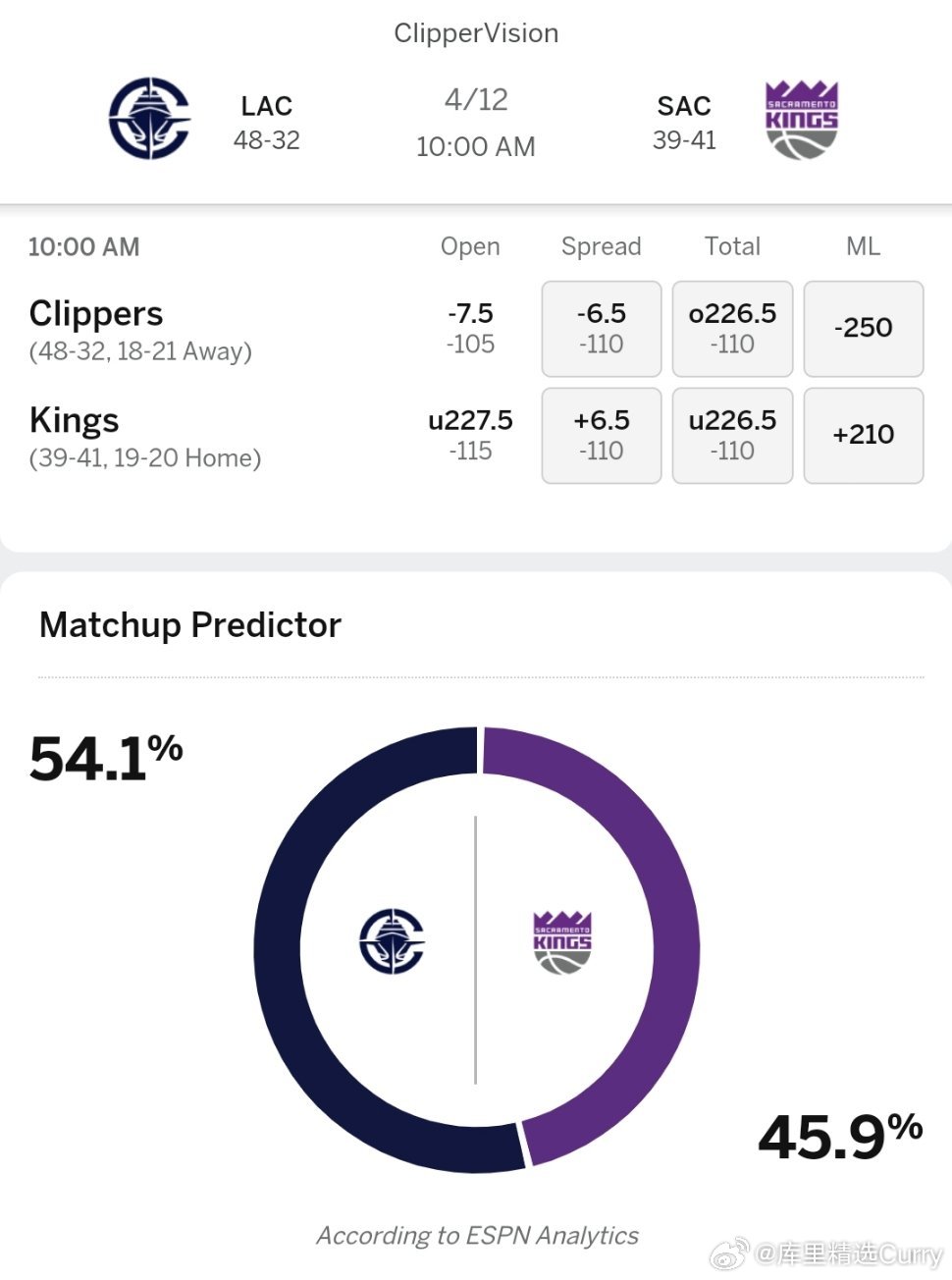Select Kings +6.5 spread bet
The height and width of the screenshot is (1280, 952).
coord(602,436)
